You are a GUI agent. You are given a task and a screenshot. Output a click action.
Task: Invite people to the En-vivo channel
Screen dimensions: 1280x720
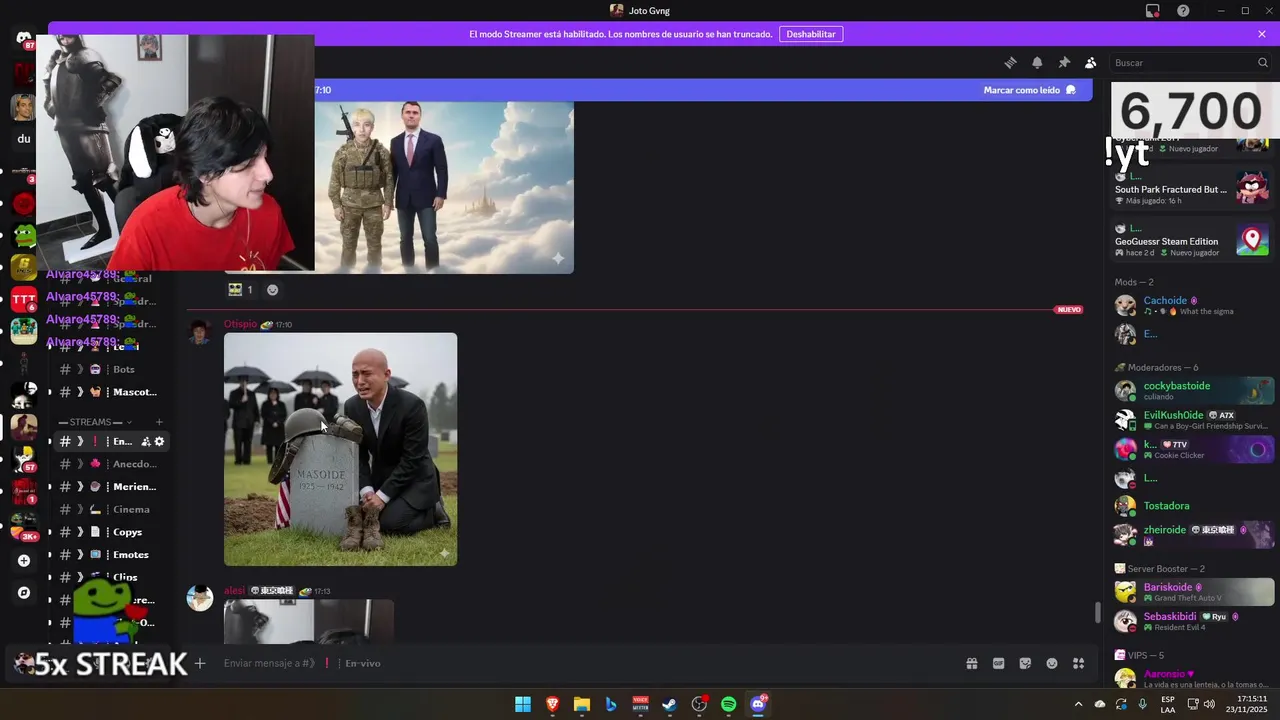[x=146, y=441]
